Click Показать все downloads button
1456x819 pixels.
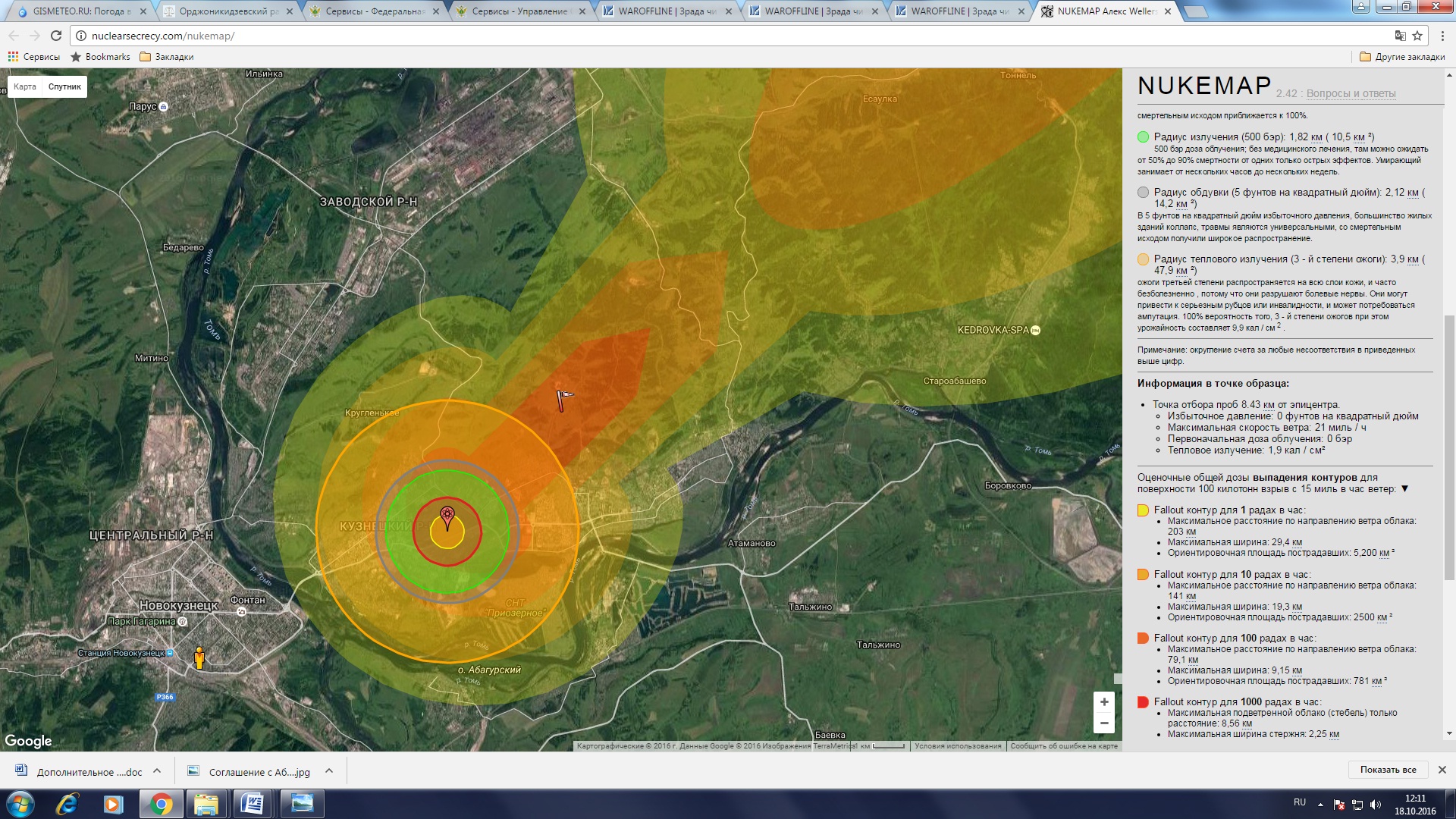coord(1388,770)
